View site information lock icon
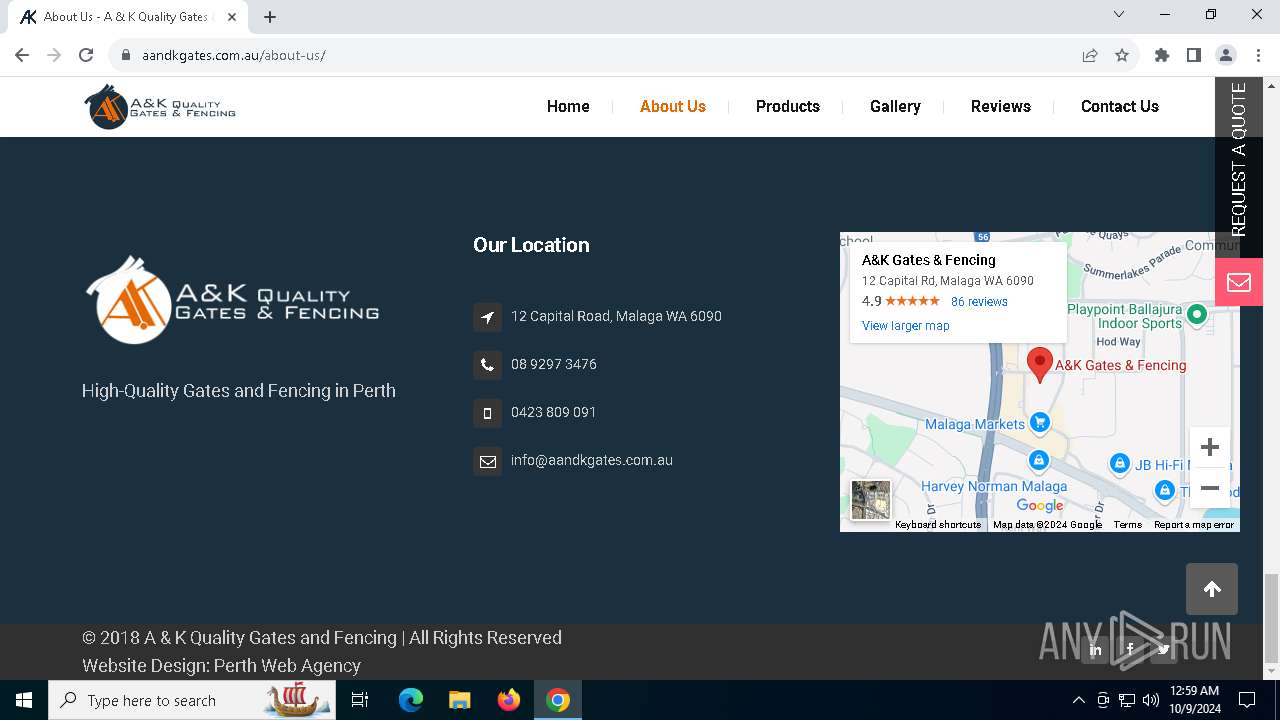Viewport: 1280px width, 720px height. [125, 55]
